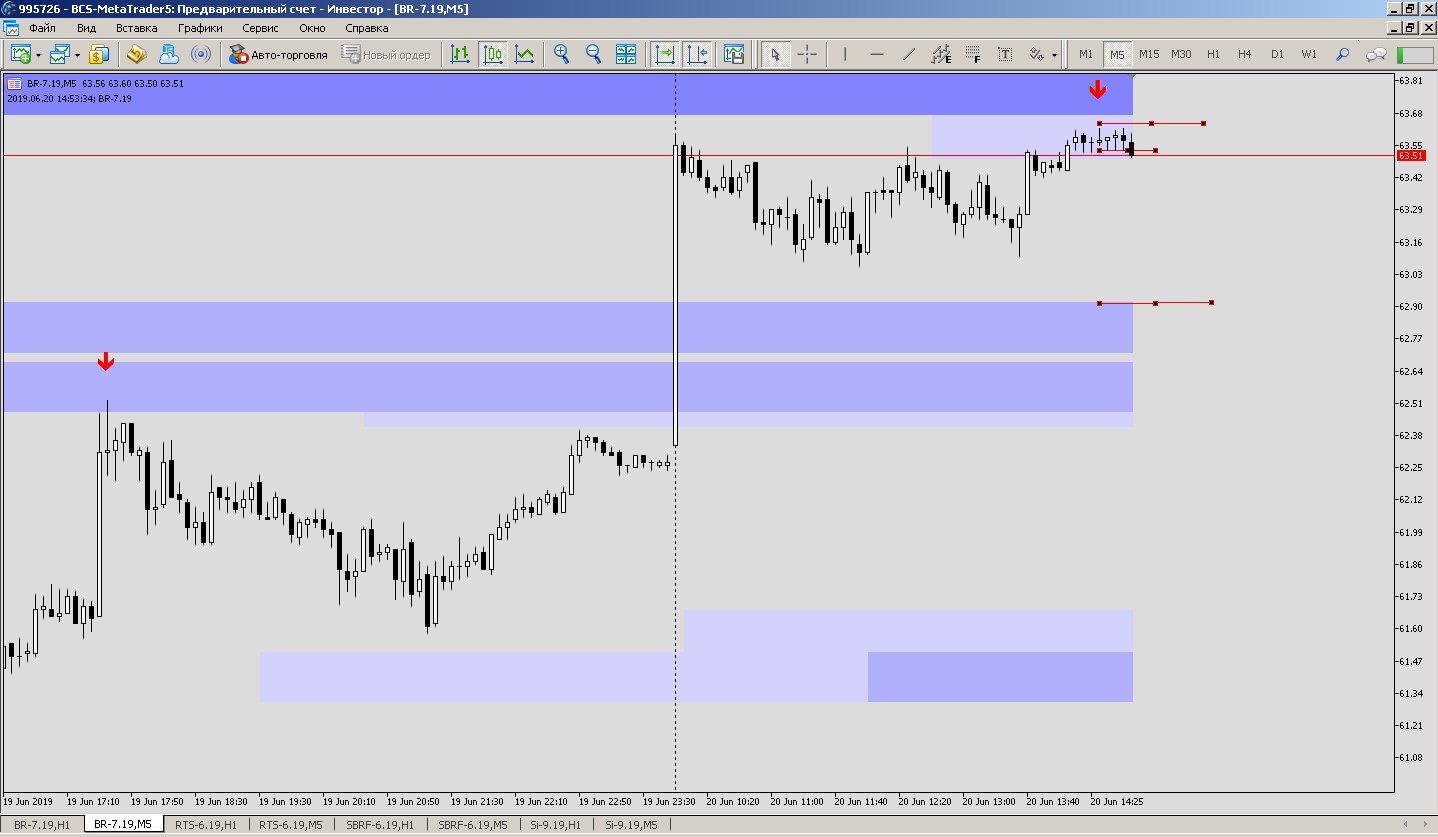The image size is (1438, 837).
Task: Open the Файл menu
Action: point(43,28)
